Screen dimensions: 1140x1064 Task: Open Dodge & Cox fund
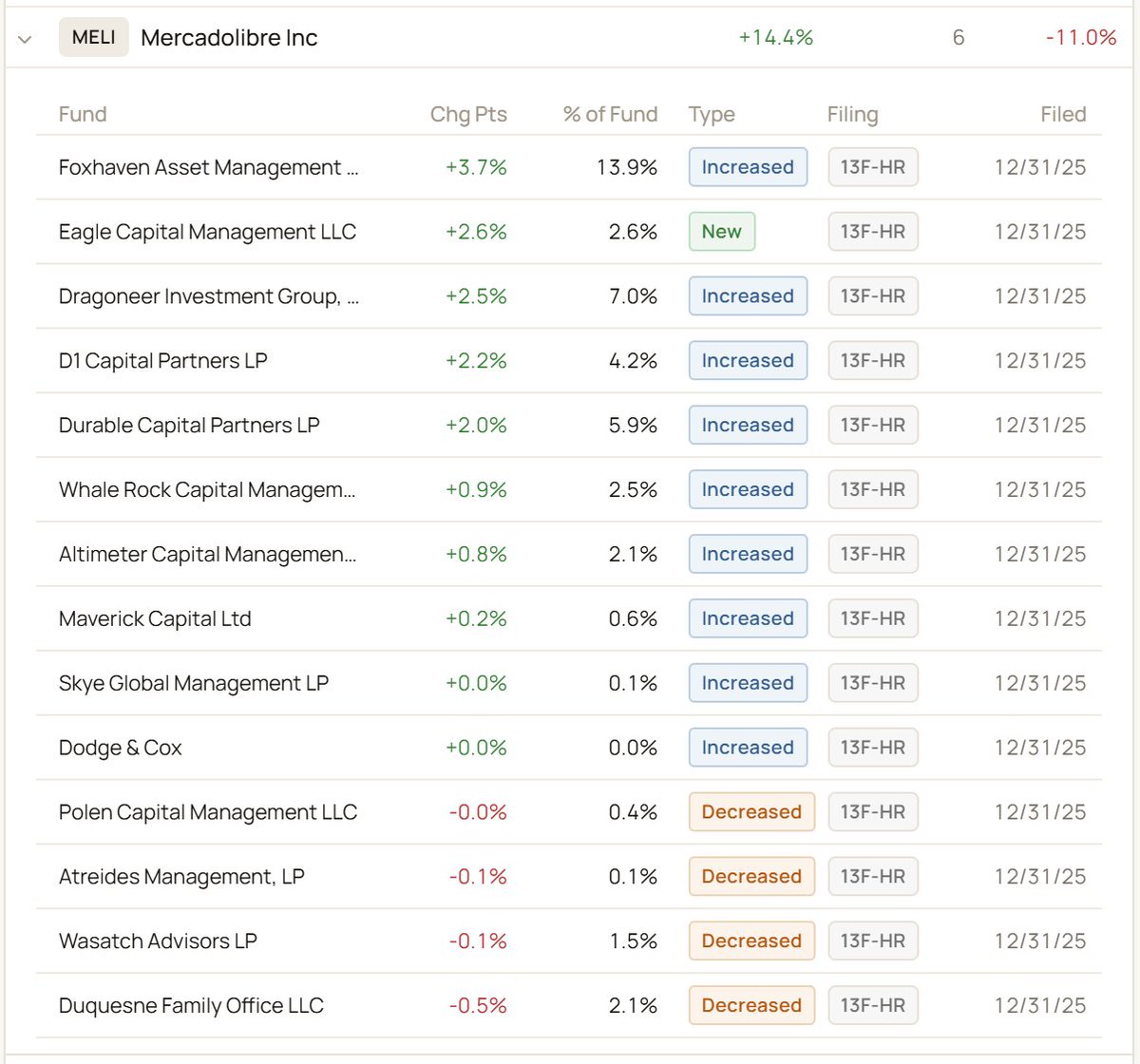click(120, 748)
